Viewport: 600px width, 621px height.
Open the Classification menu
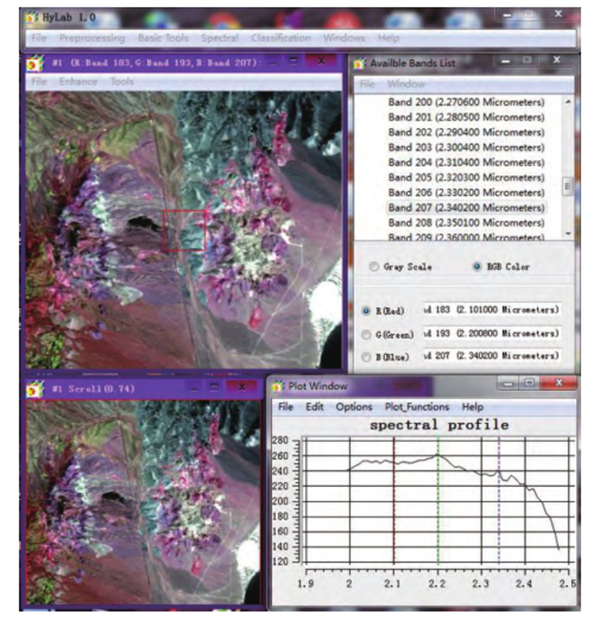point(281,38)
